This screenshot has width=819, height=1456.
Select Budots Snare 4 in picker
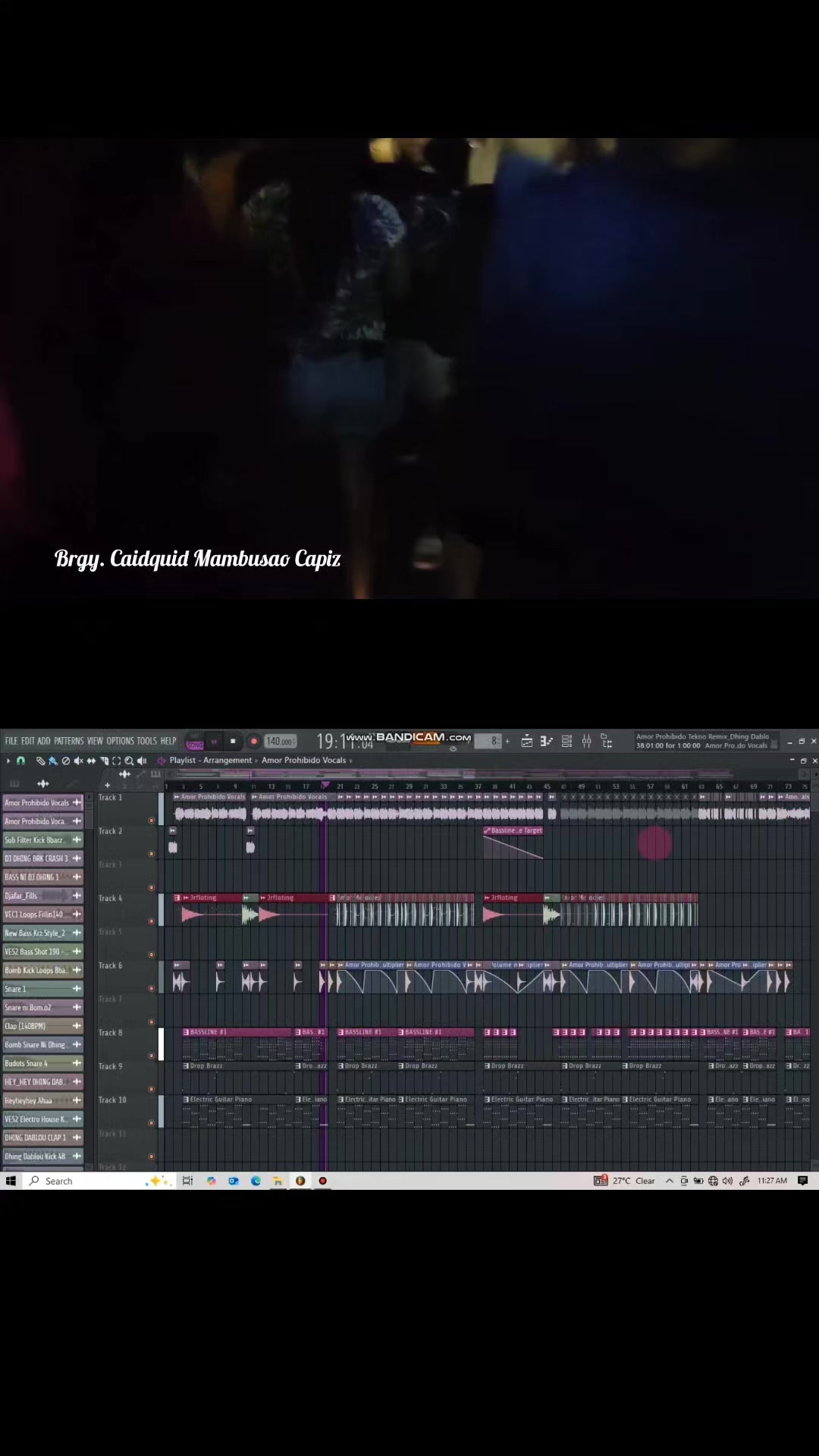43,1063
